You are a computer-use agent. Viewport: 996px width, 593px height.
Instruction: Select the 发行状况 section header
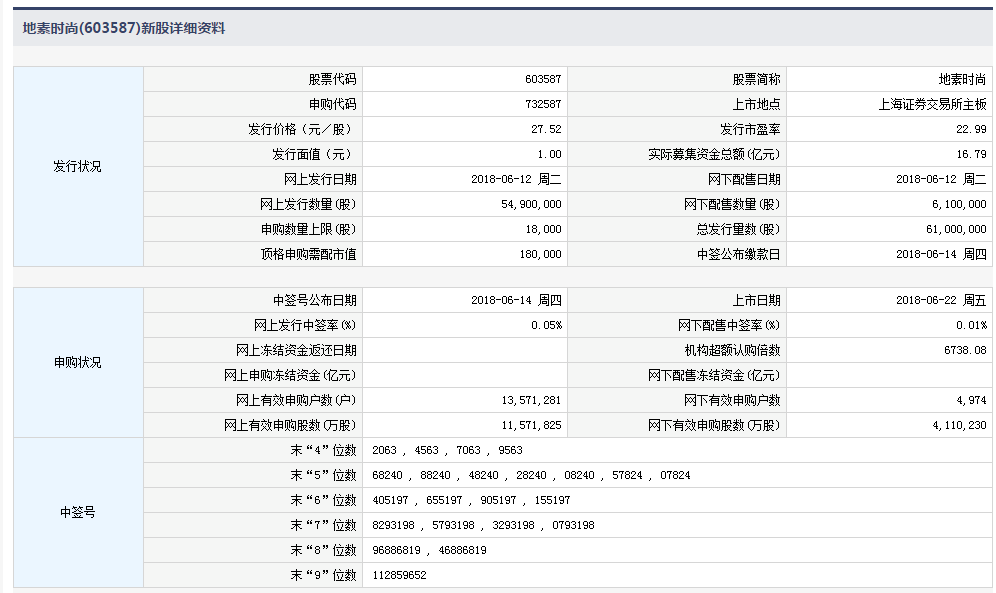tap(75, 166)
